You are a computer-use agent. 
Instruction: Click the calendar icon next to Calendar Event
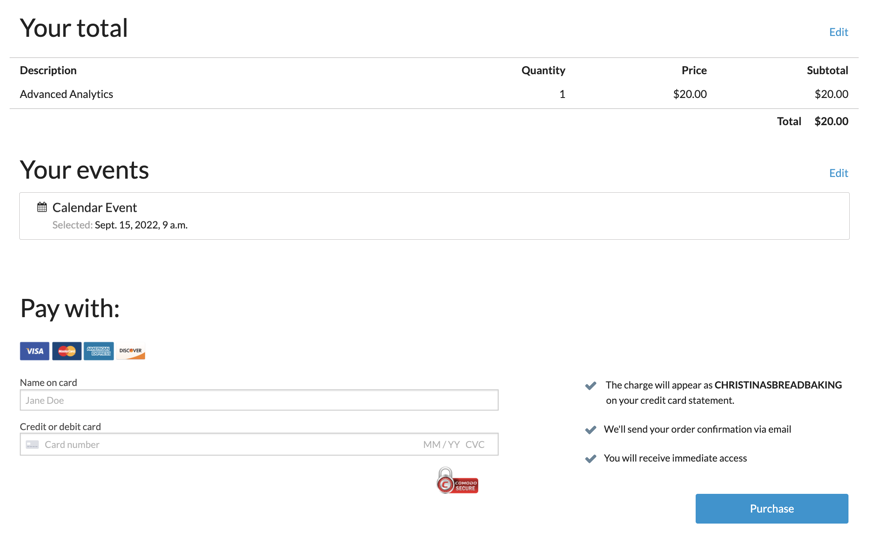42,207
